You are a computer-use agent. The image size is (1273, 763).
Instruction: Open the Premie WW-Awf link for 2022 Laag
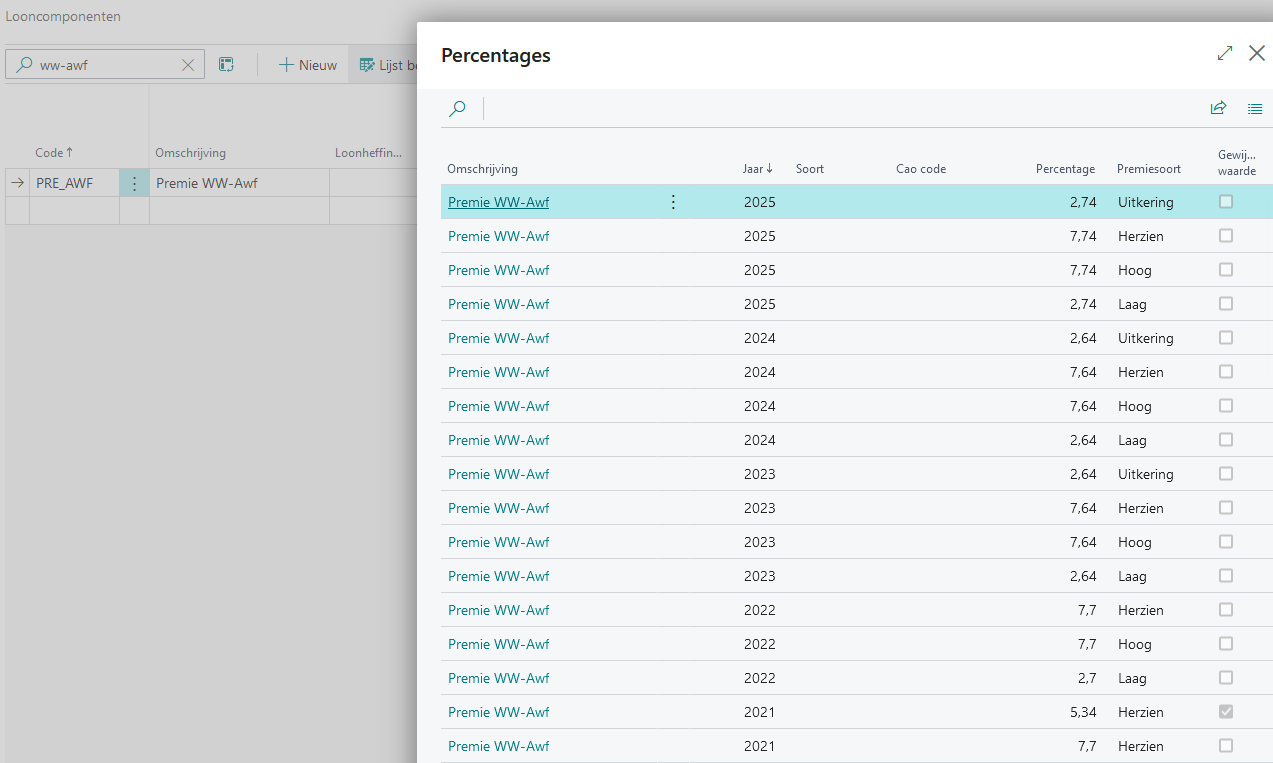tap(498, 678)
